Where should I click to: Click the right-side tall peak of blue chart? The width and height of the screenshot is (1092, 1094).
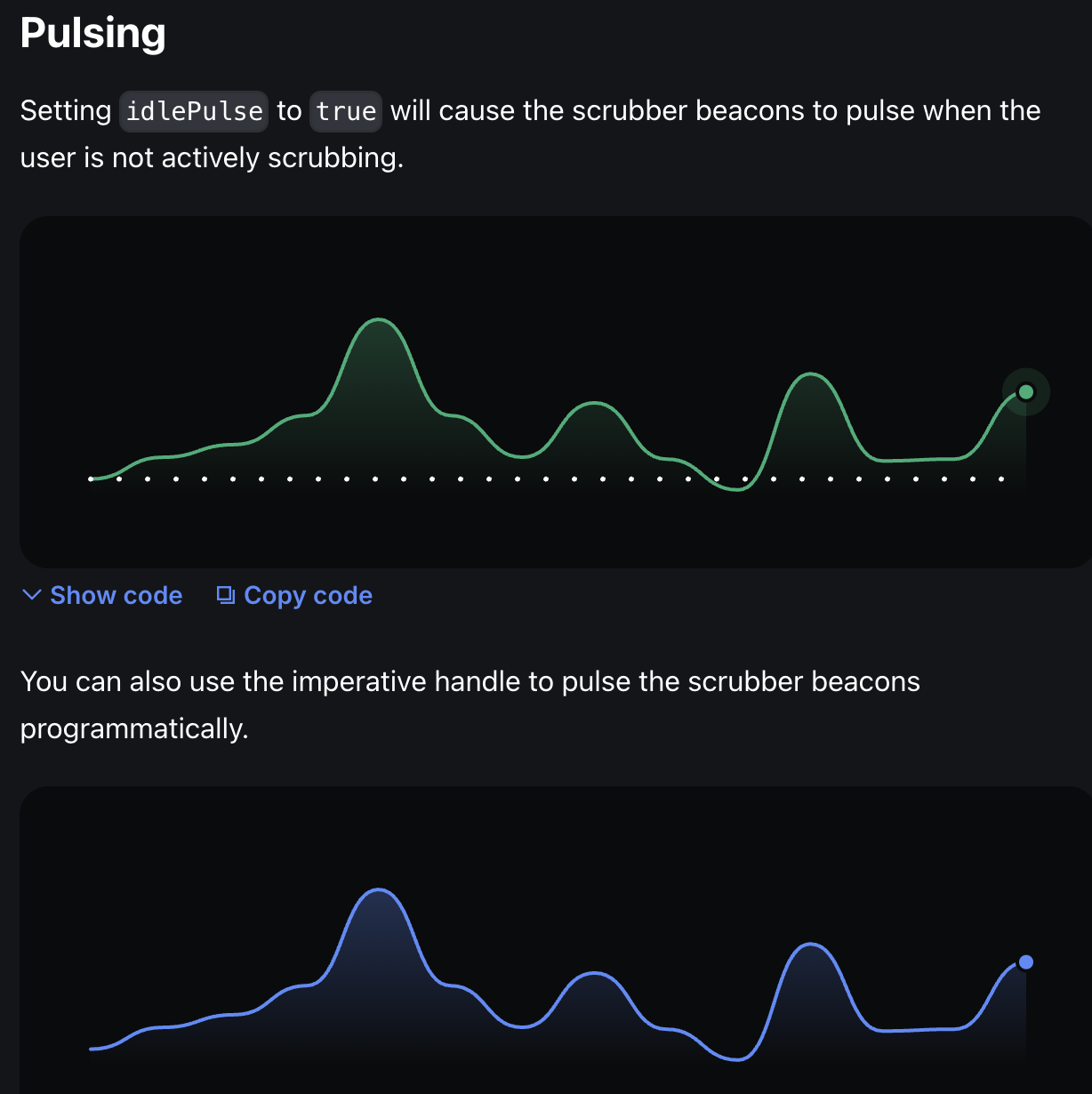(811, 945)
